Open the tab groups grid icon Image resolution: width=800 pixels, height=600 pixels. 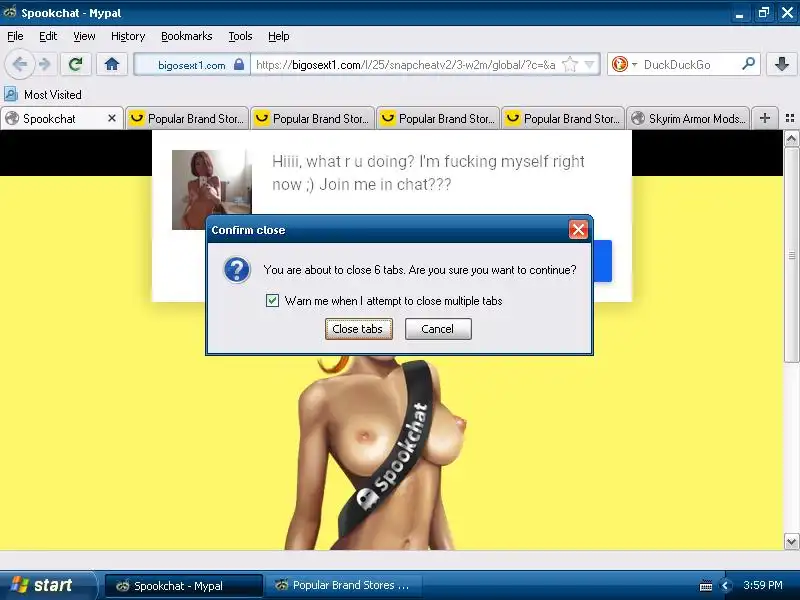[789, 118]
